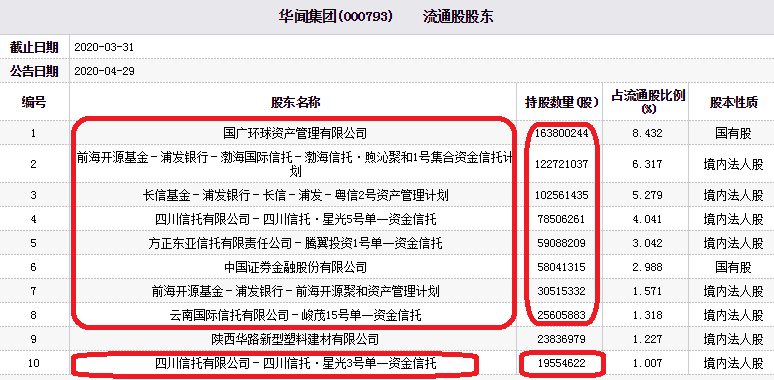Screen dimensions: 774x380
Task: Select the 截止日期 value 2020-03-31
Action: (x=104, y=48)
